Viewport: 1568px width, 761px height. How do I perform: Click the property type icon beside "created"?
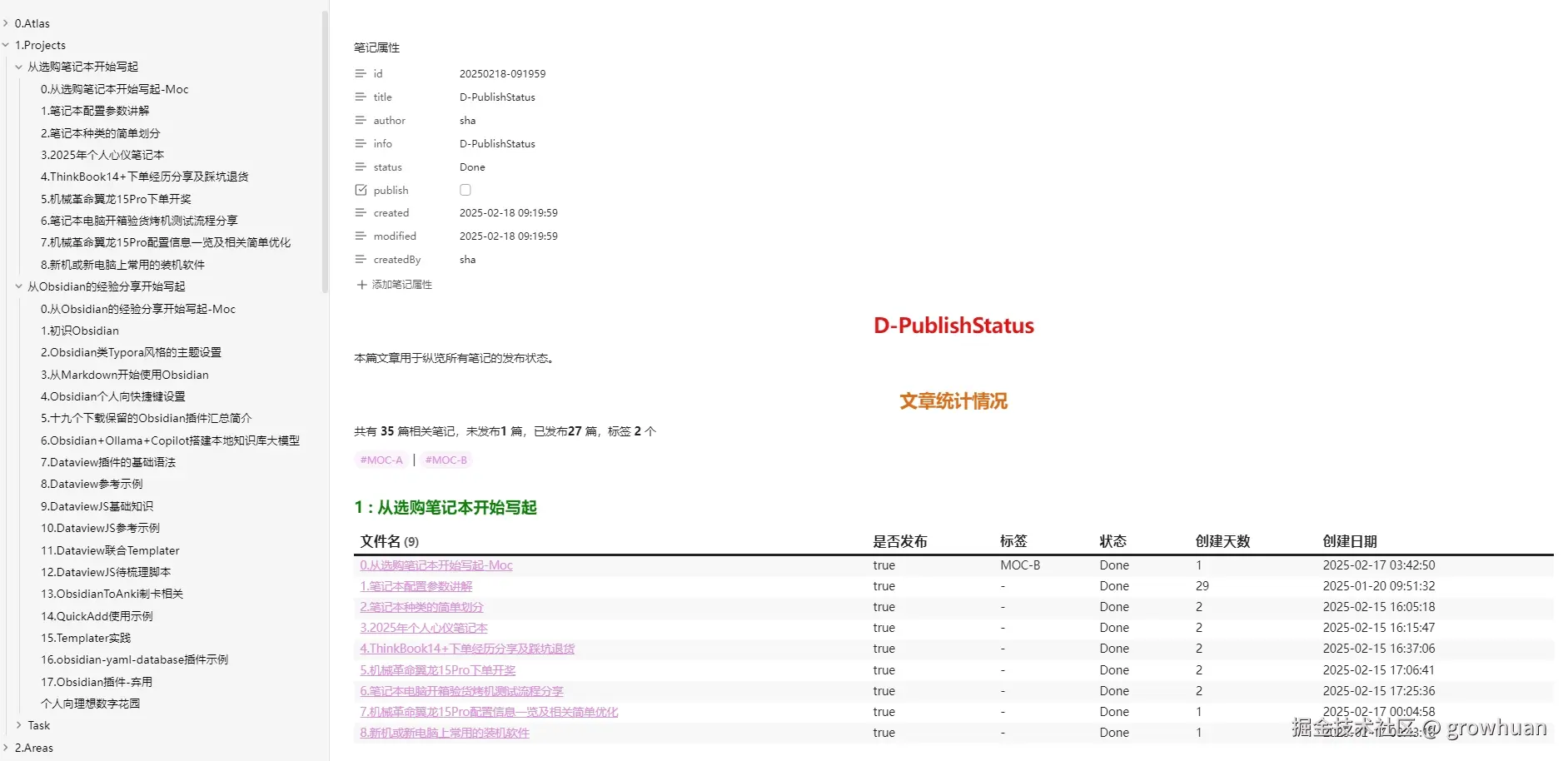361,212
